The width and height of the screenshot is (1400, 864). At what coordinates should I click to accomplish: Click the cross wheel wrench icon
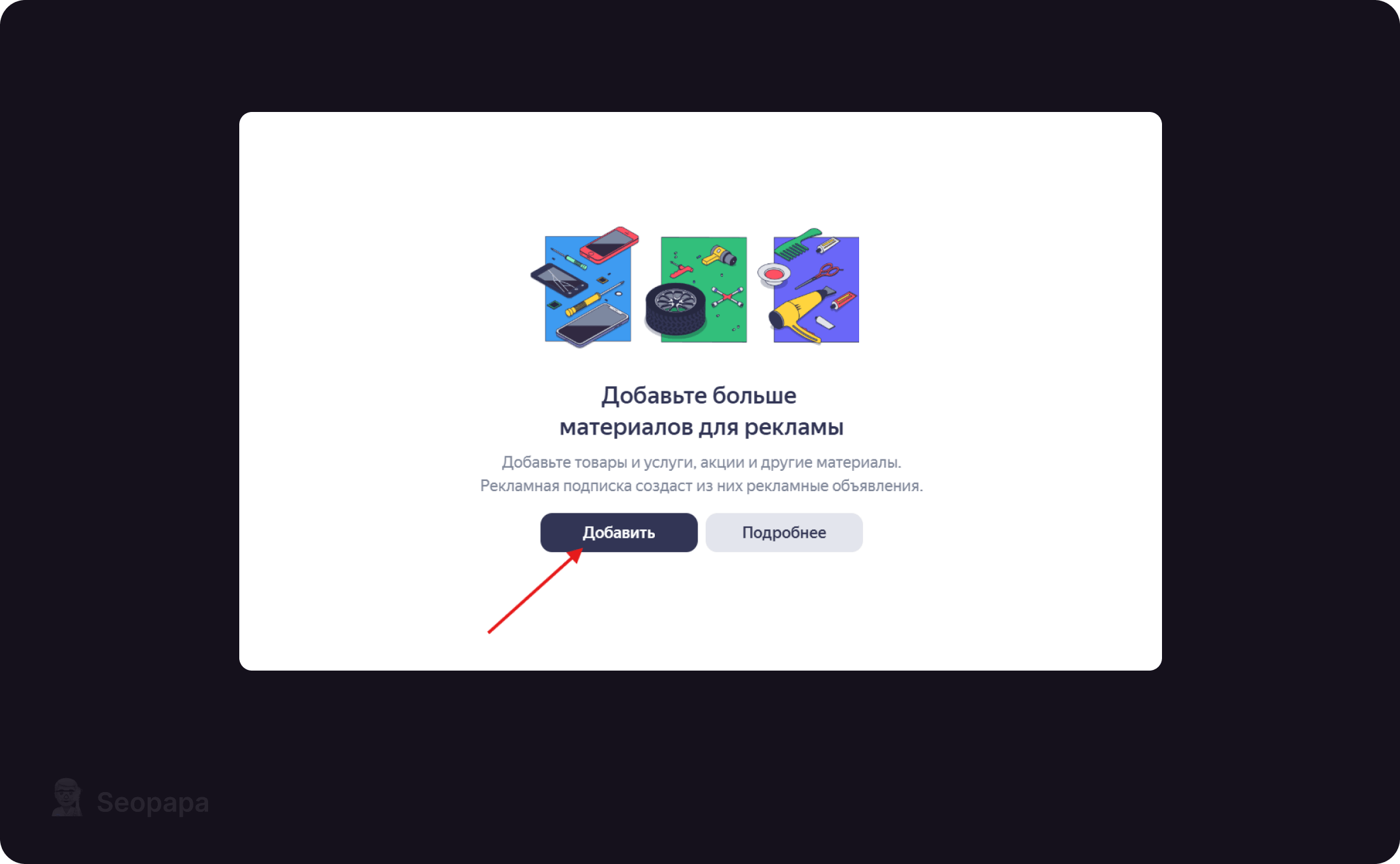pyautogui.click(x=727, y=297)
